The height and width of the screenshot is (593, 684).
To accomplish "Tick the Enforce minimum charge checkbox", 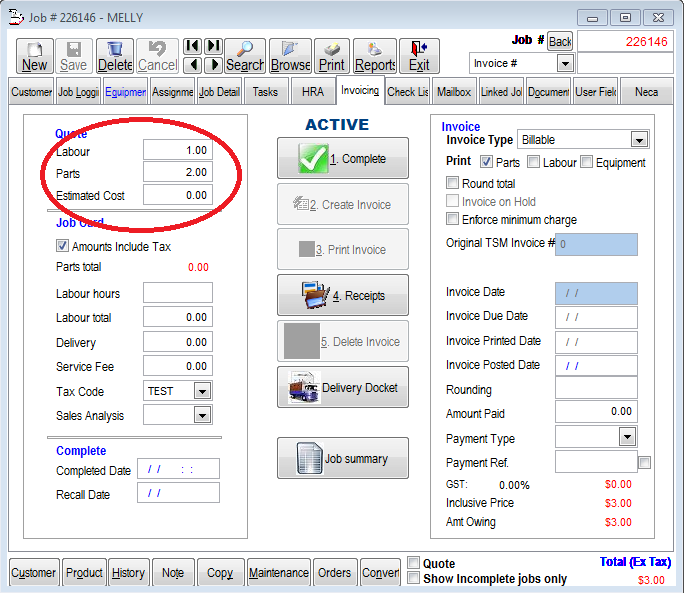I will 453,219.
